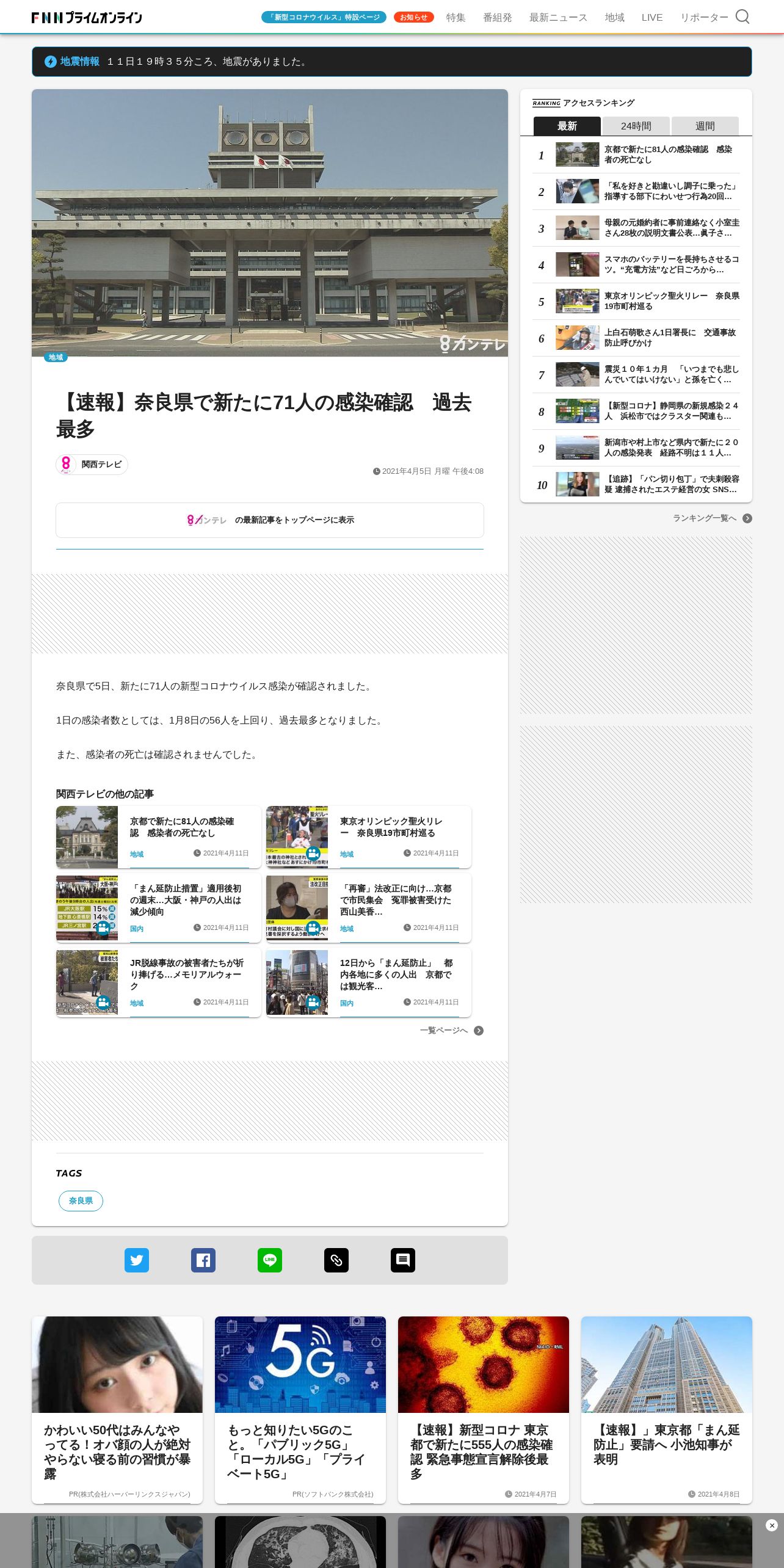This screenshot has height=1568, width=784.
Task: Click thumbnail of ranking item 10
Action: [577, 484]
